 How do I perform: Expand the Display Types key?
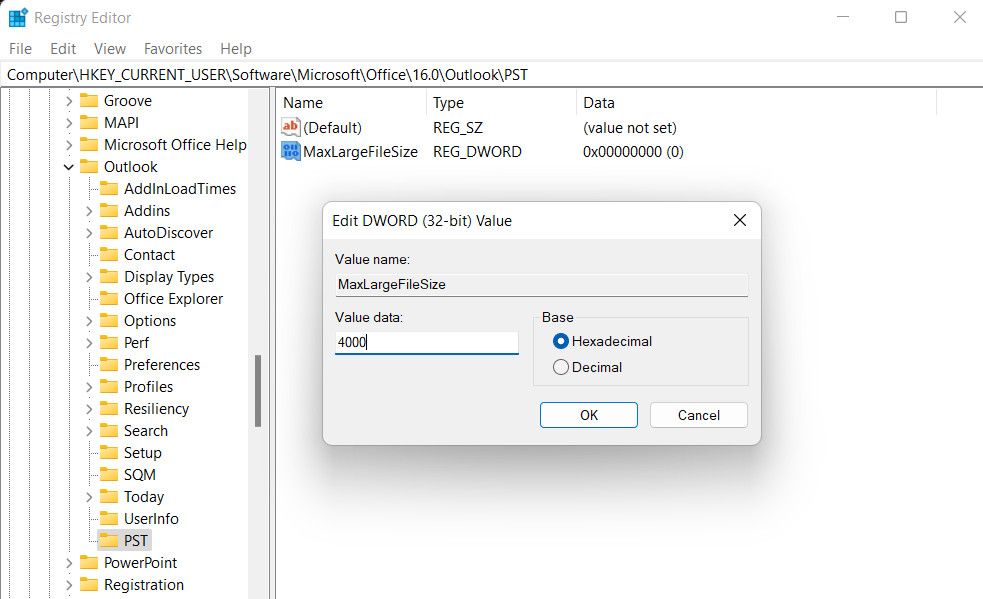click(89, 277)
